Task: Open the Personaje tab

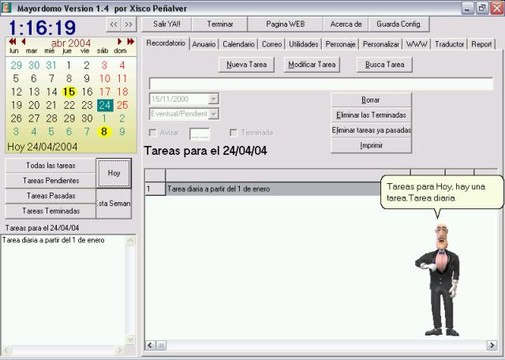Action: click(x=340, y=44)
